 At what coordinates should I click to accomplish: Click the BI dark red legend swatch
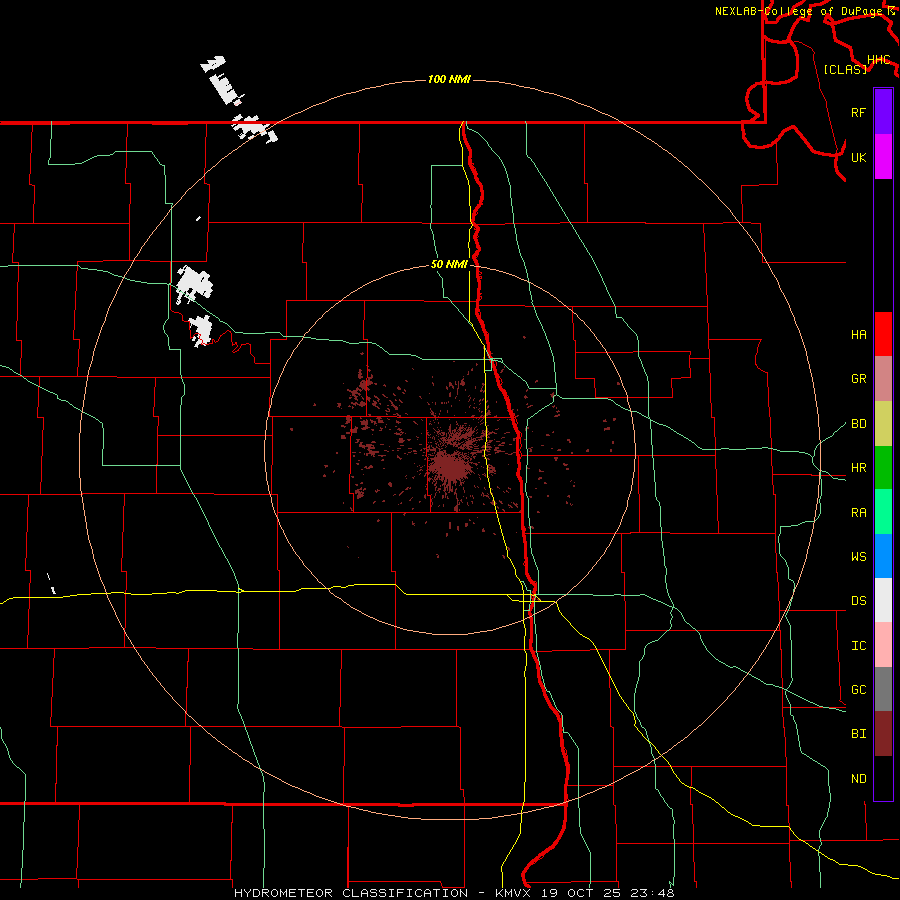pyautogui.click(x=883, y=734)
